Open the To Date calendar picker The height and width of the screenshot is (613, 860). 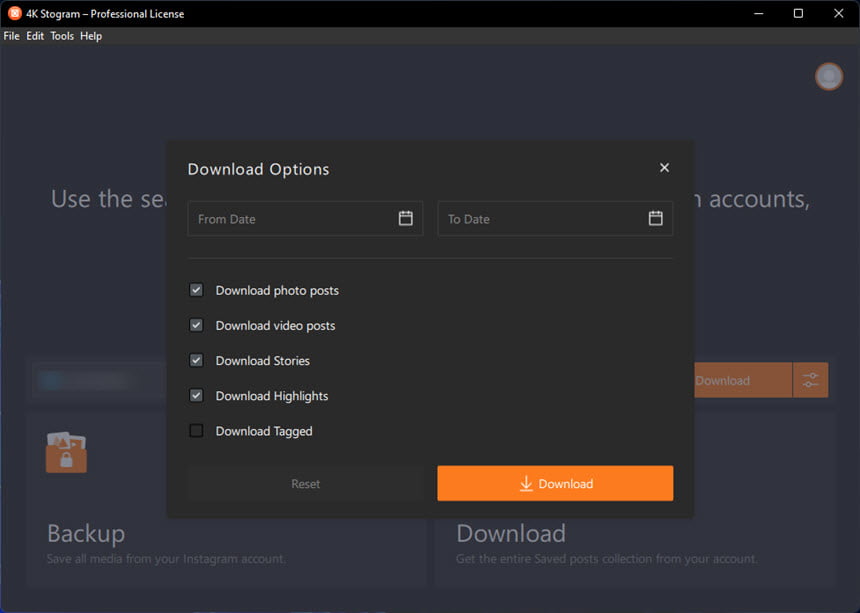click(x=655, y=218)
